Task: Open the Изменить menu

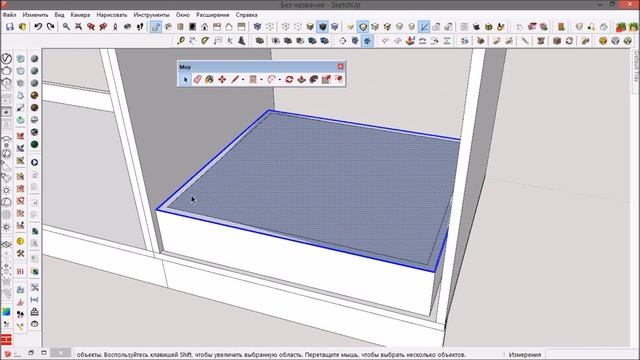Action: [36, 15]
